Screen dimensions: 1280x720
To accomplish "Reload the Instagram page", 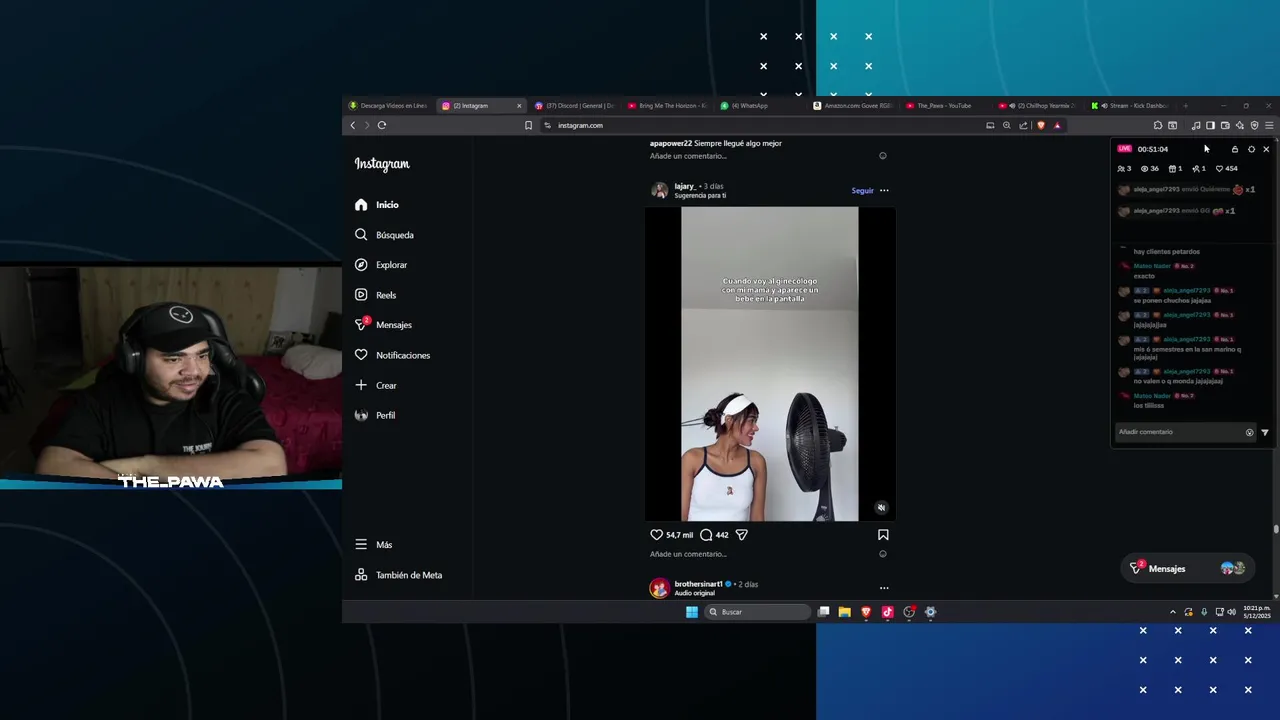I will [x=382, y=125].
